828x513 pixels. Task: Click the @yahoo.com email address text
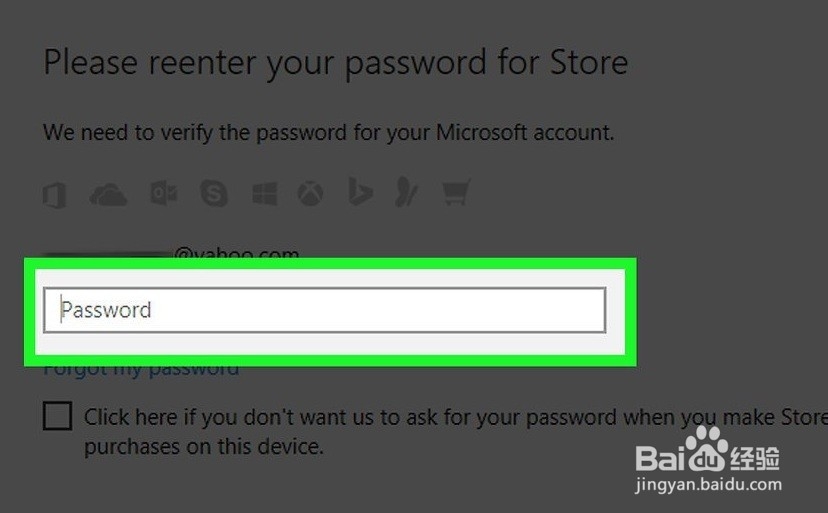[x=237, y=252]
